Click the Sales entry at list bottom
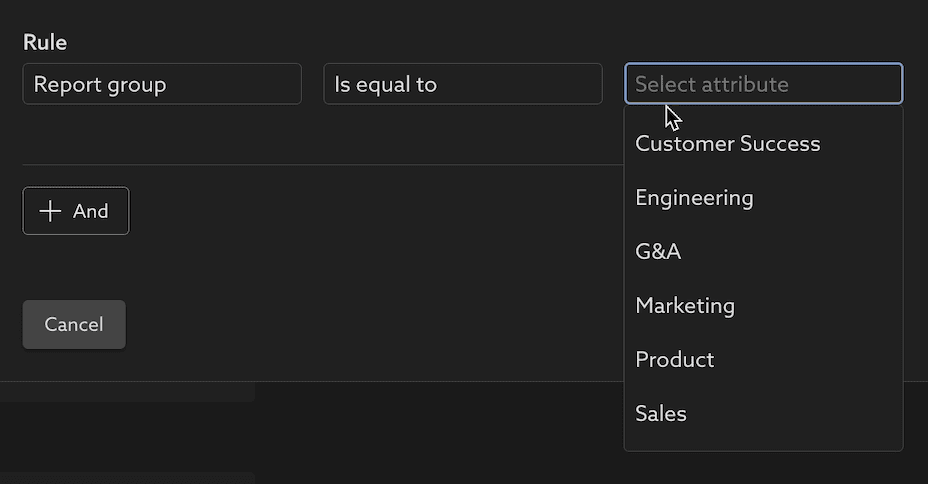This screenshot has height=484, width=928. (x=661, y=414)
